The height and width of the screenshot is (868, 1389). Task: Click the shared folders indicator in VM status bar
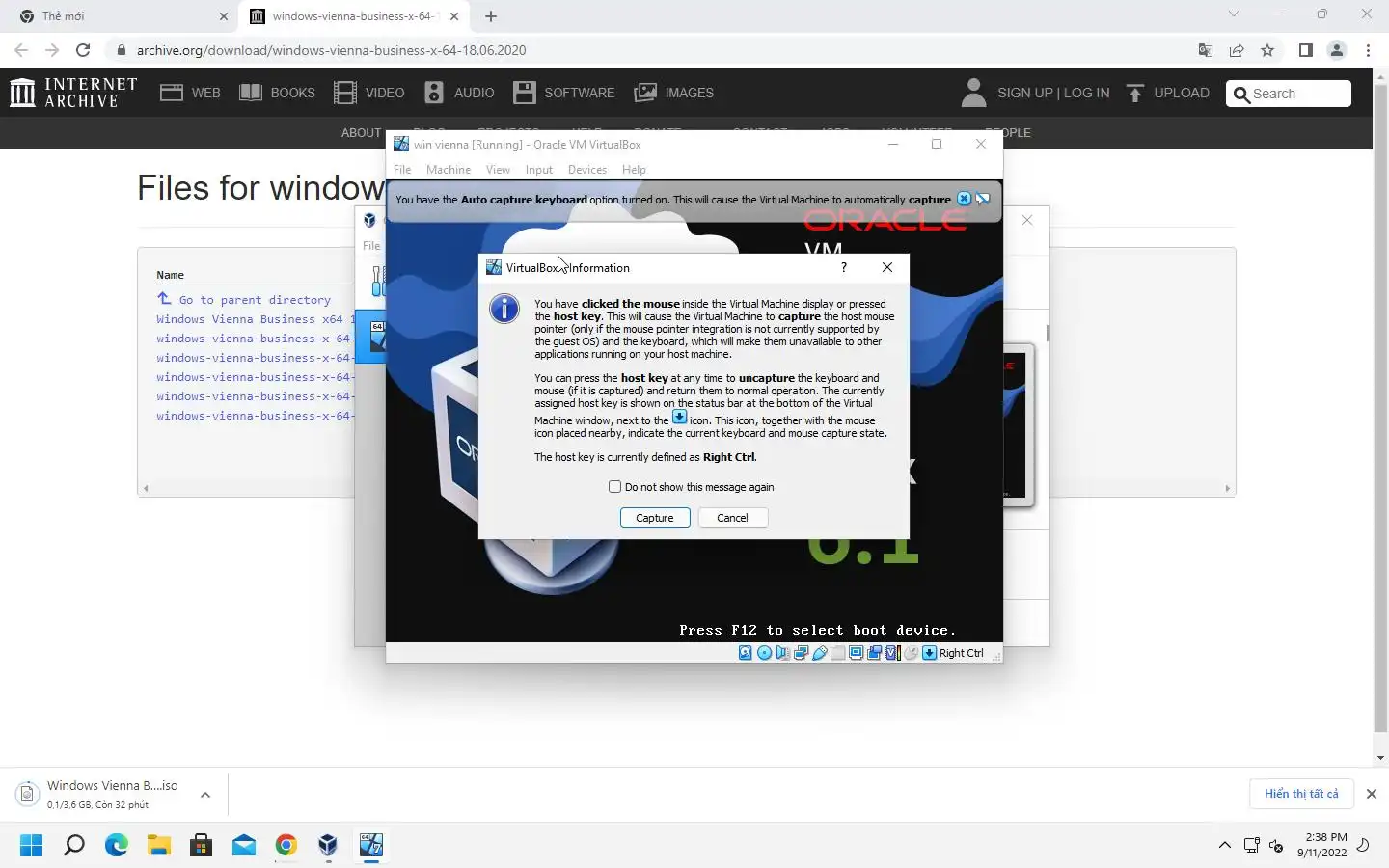point(837,653)
